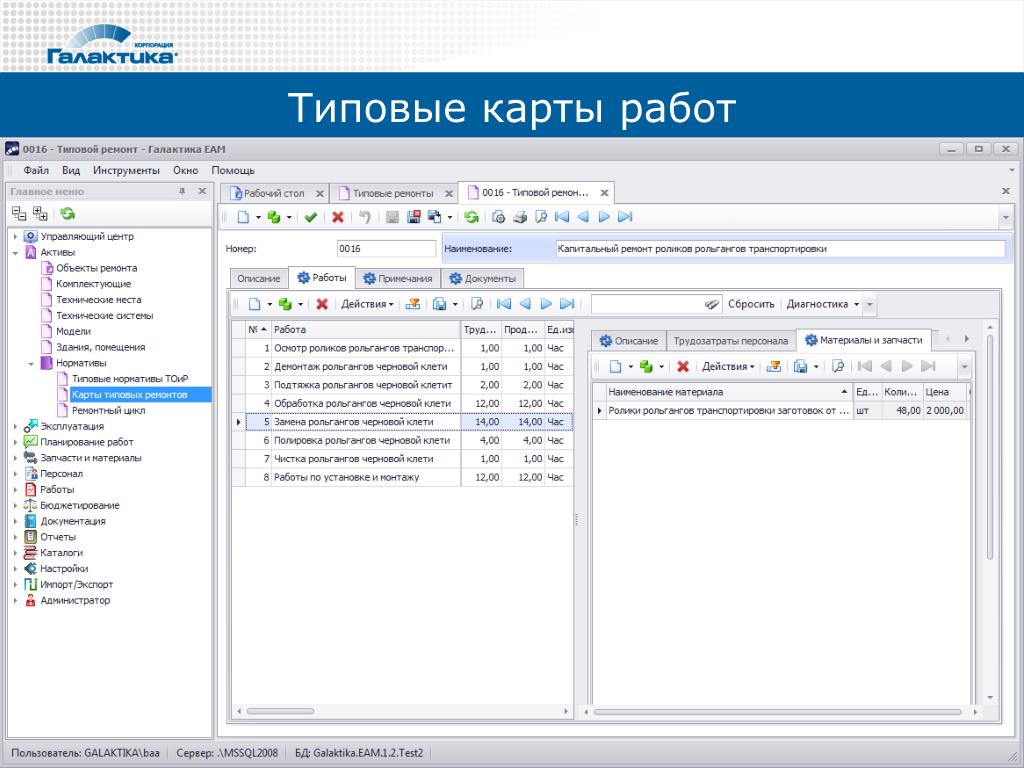Click the Номер input field
Viewport: 1024px width, 768px height.
[386, 249]
